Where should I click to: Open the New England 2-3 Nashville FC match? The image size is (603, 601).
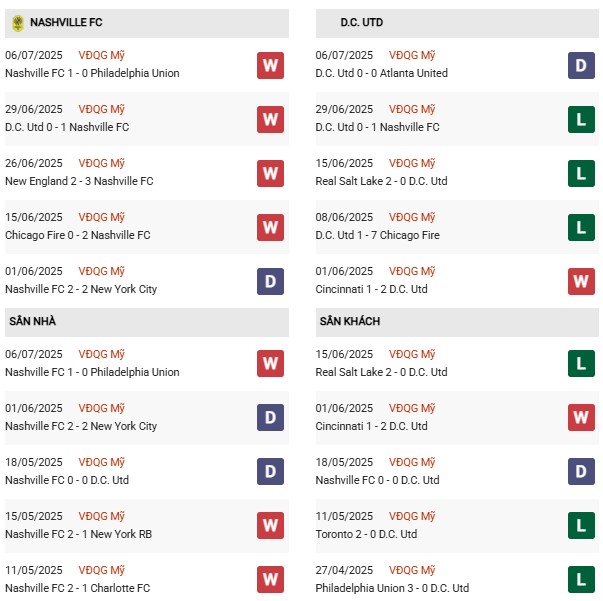coord(79,181)
